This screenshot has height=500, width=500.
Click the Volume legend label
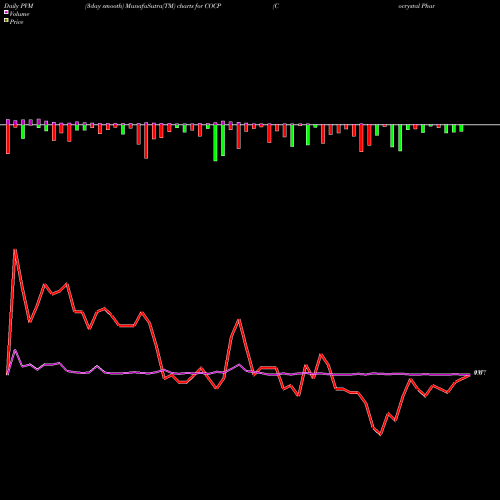[x=19, y=14]
